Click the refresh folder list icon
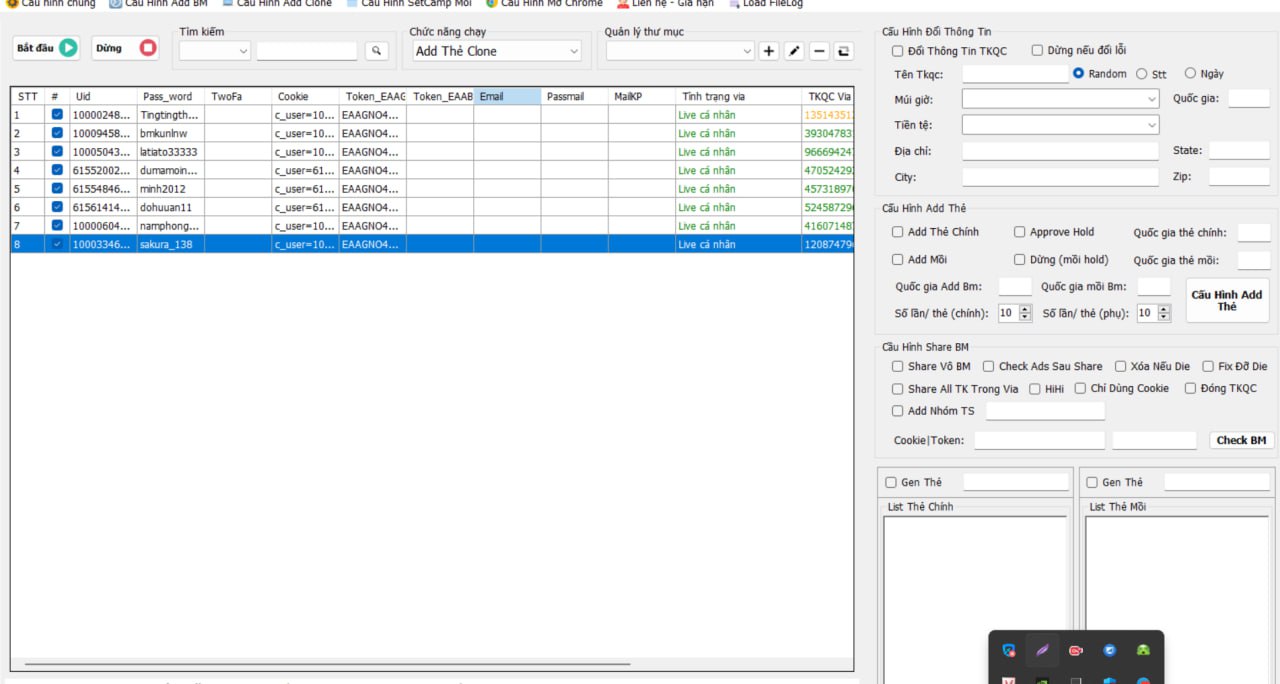This screenshot has height=684, width=1280. (x=844, y=51)
